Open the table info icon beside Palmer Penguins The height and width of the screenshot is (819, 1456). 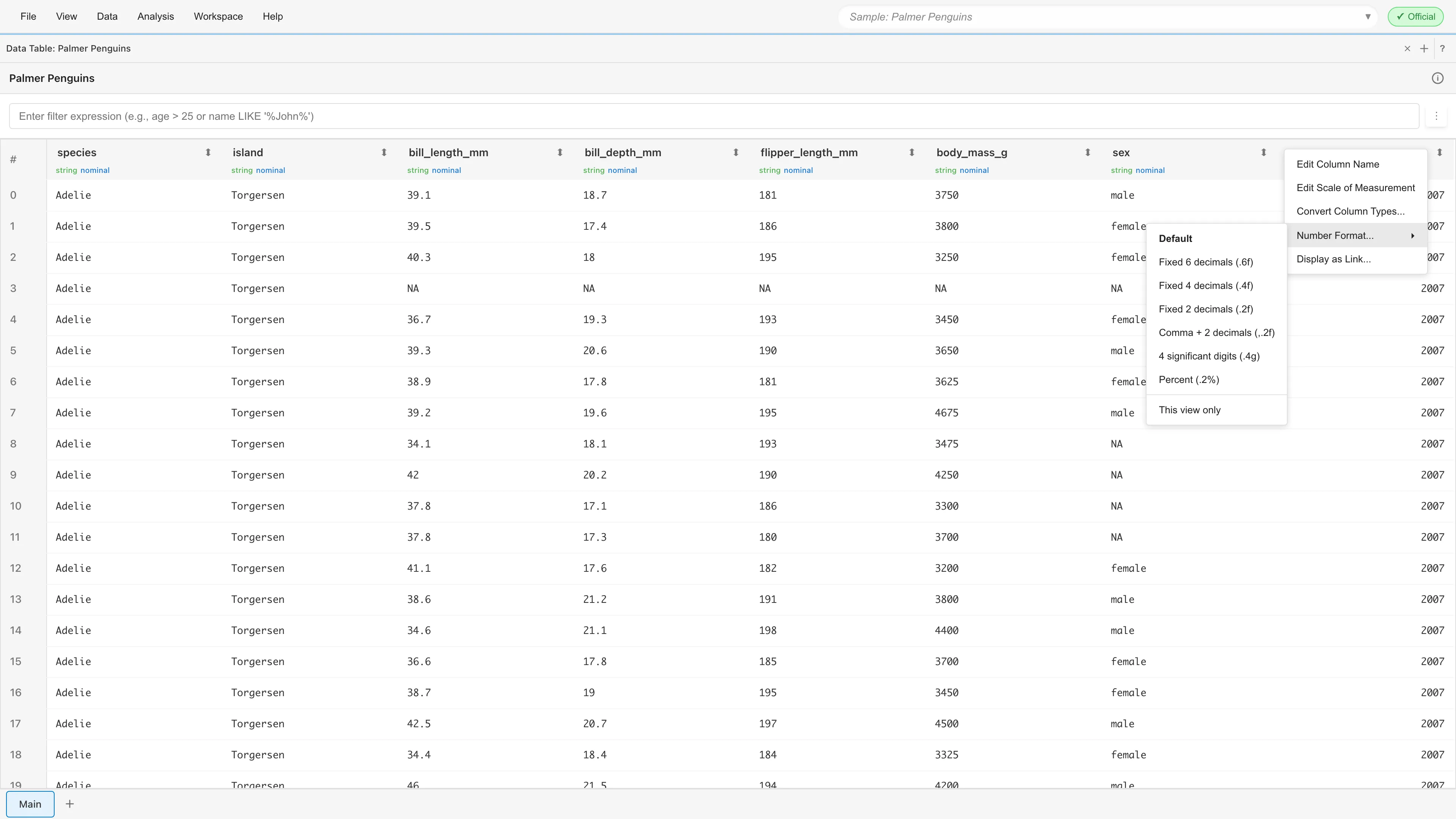(1437, 78)
